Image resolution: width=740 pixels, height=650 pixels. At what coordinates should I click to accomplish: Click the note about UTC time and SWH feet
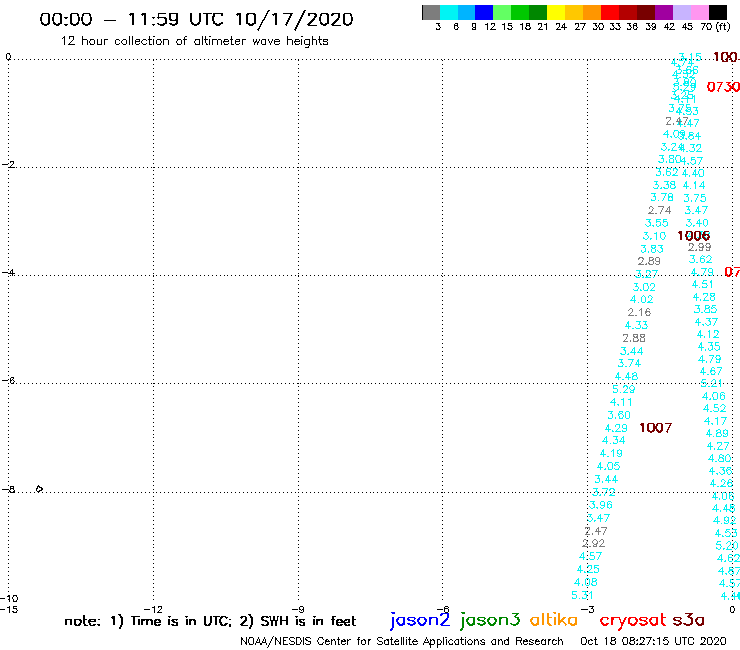(x=210, y=621)
